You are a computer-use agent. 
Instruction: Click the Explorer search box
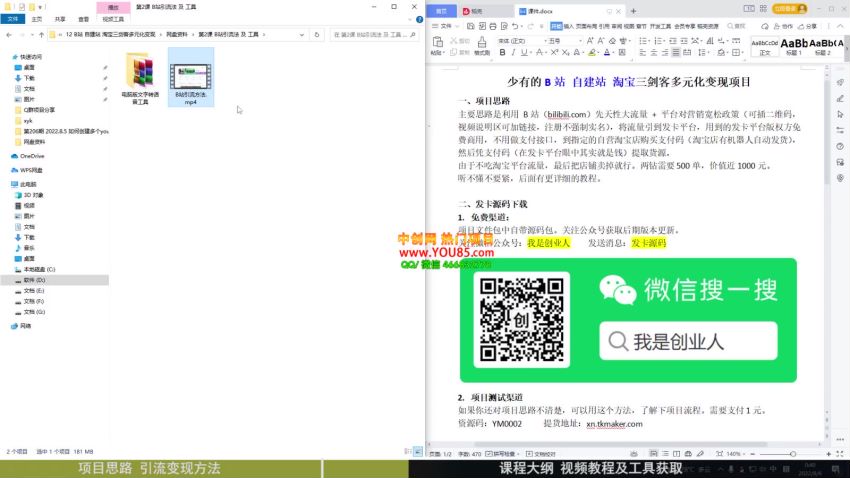(x=374, y=35)
